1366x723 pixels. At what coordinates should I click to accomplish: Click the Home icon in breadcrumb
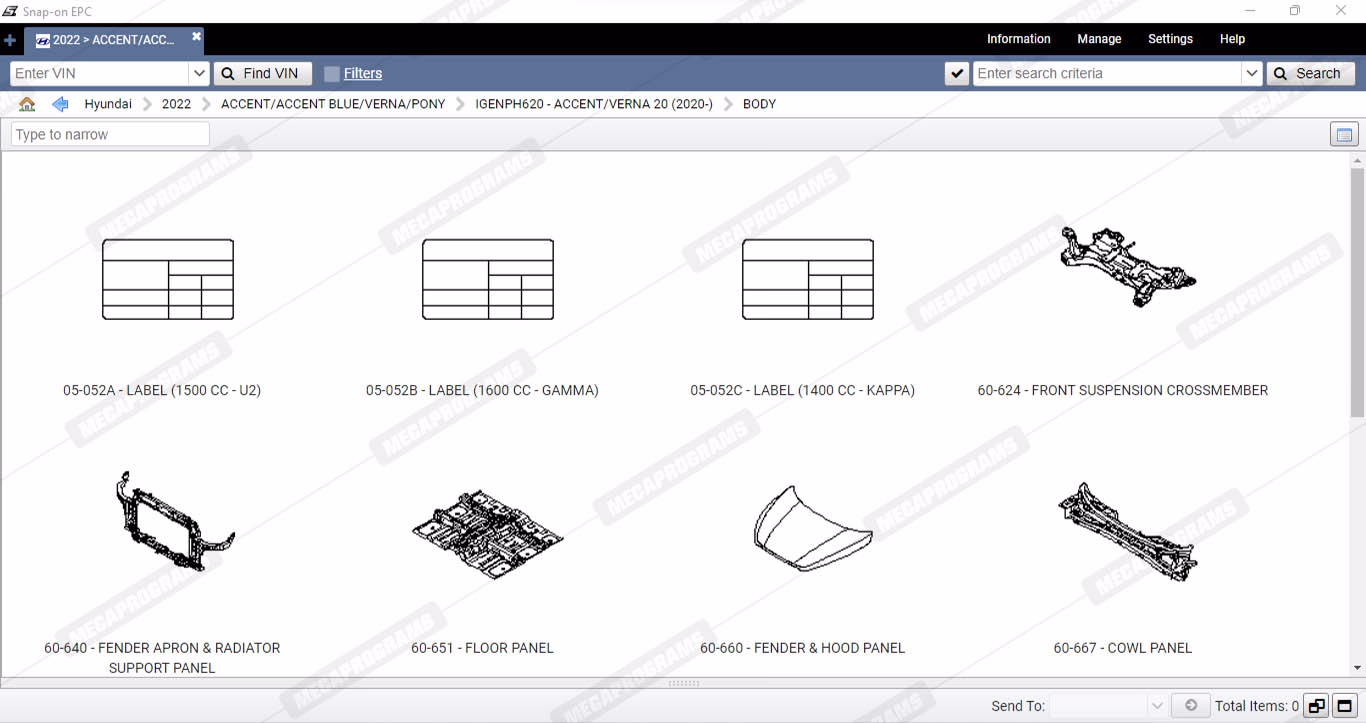27,104
